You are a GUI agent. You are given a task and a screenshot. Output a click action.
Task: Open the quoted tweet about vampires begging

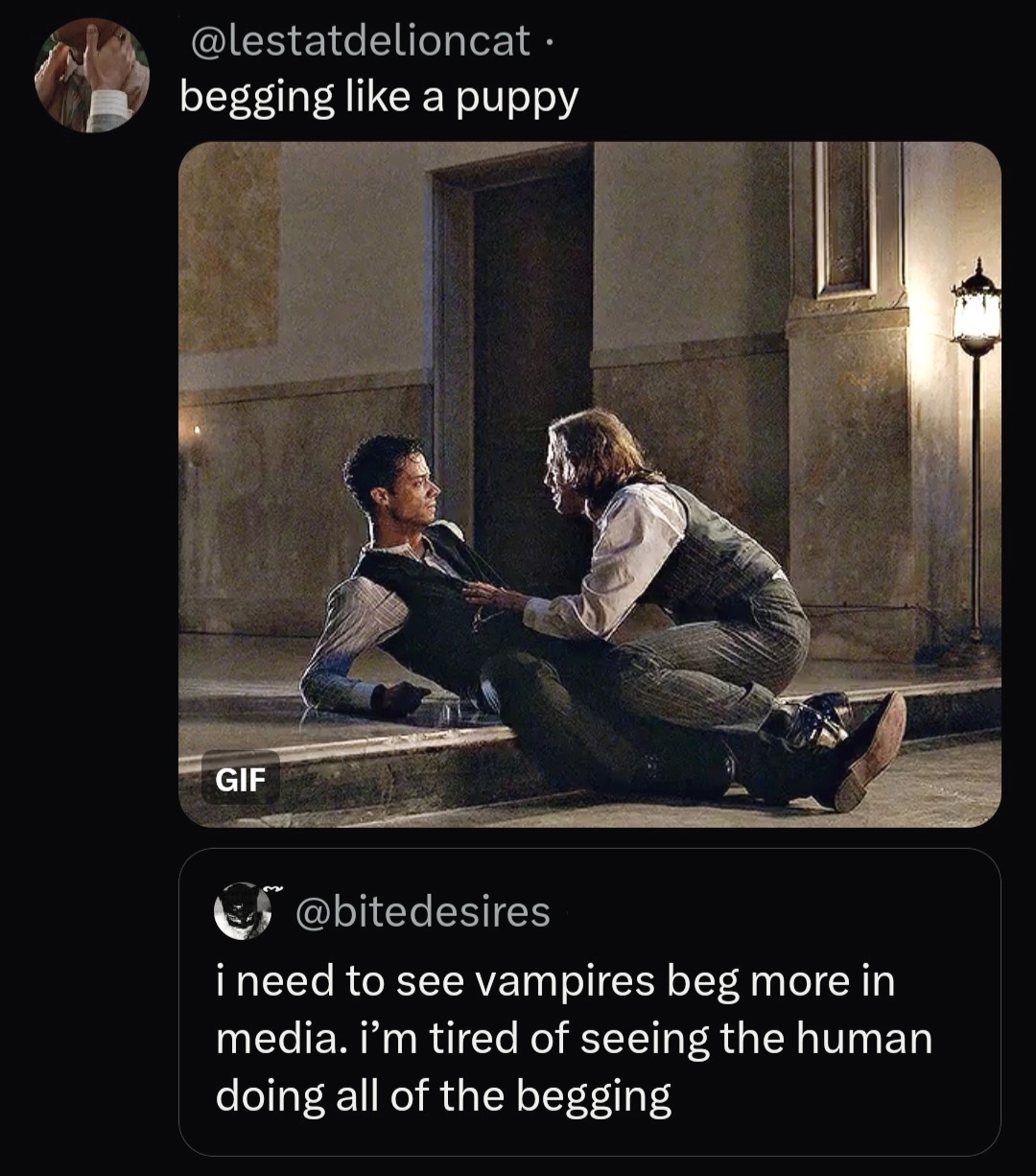click(x=590, y=1001)
